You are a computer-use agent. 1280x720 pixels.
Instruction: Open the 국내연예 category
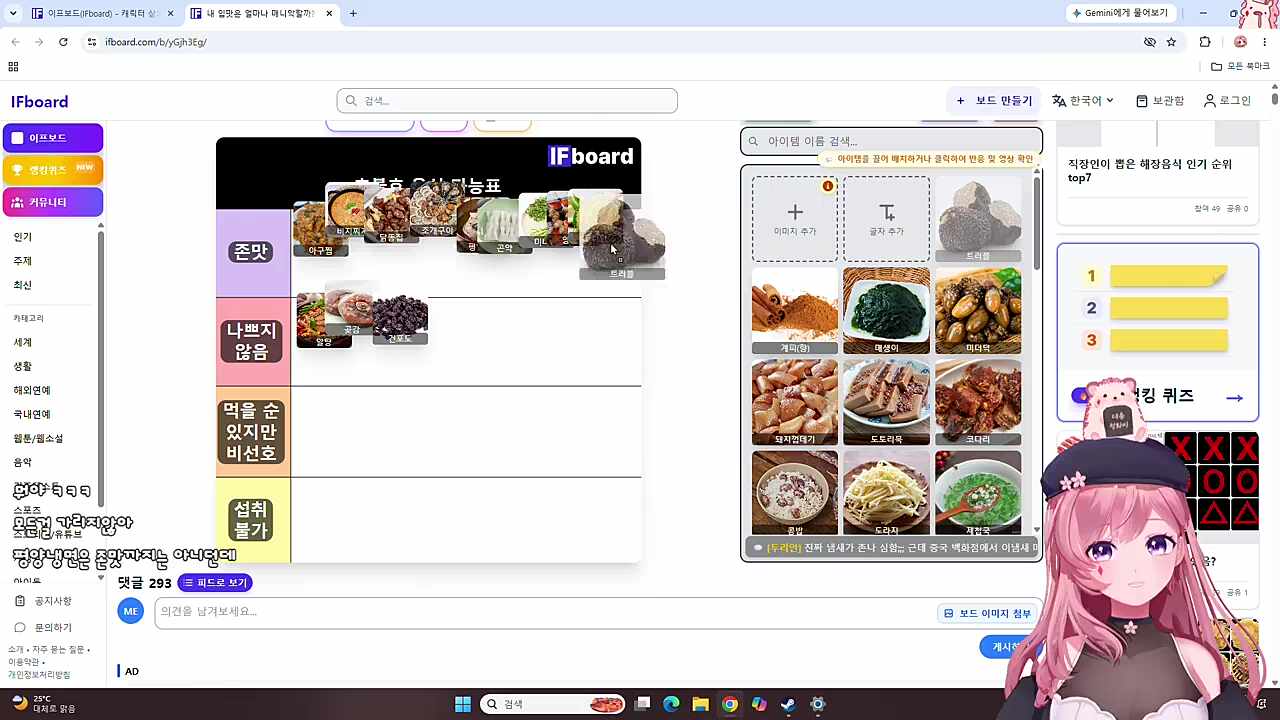point(32,414)
